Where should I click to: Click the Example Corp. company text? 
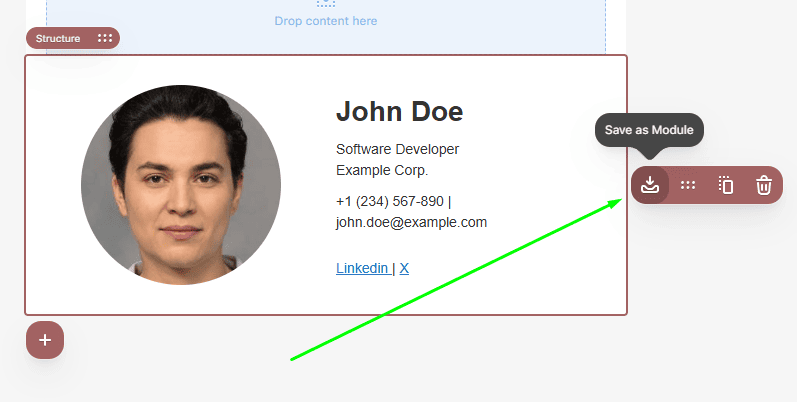click(382, 170)
